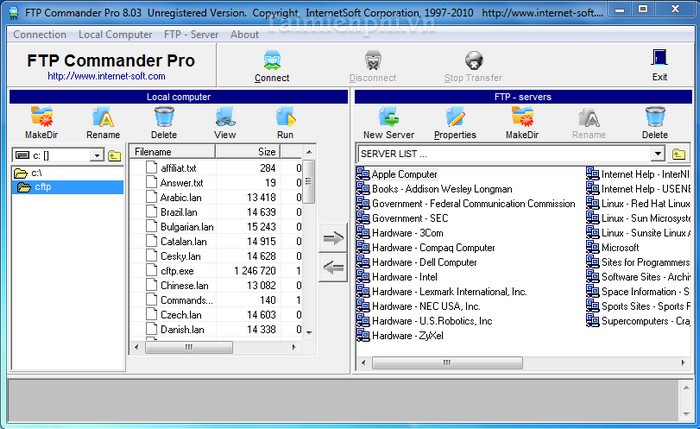The image size is (700, 429).
Task: Open internet-soft.com link under logo
Action: pyautogui.click(x=106, y=76)
